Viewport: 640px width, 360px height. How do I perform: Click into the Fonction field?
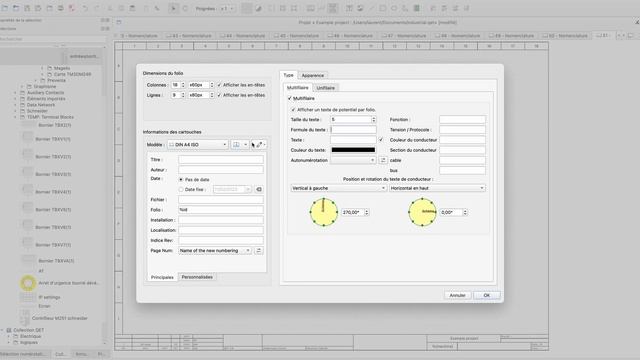click(x=462, y=120)
